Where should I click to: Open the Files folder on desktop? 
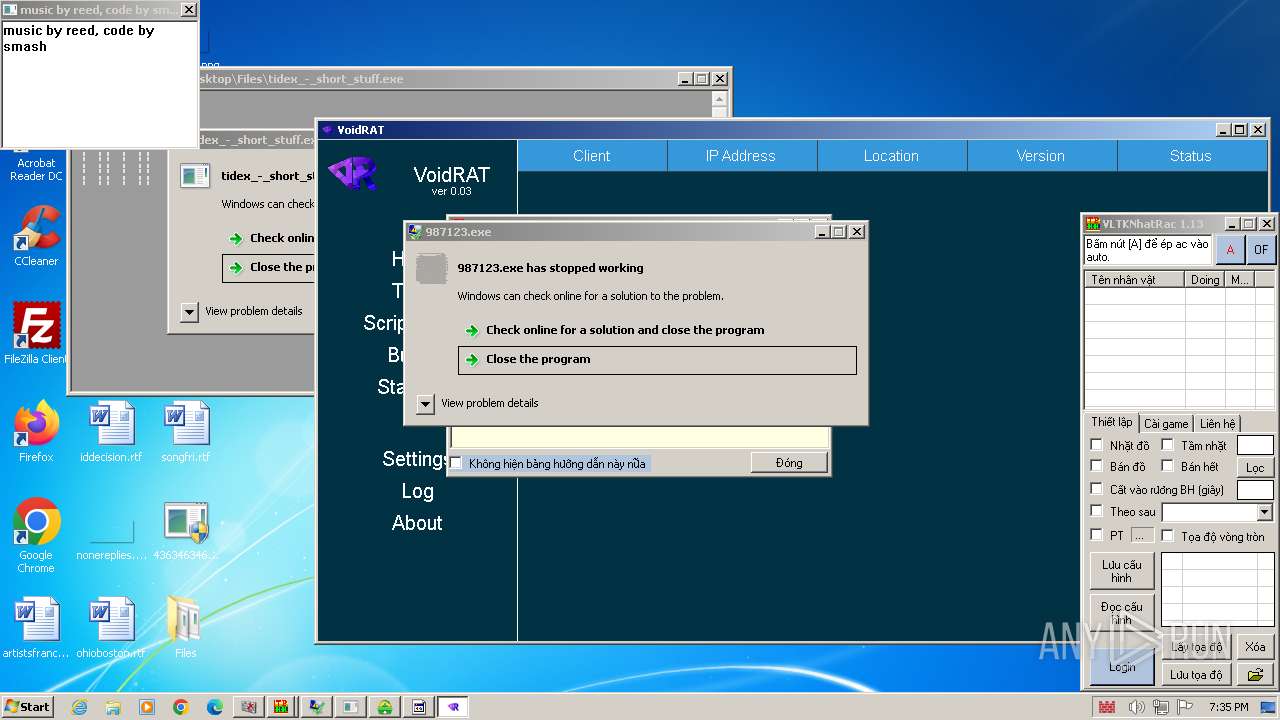[x=186, y=628]
